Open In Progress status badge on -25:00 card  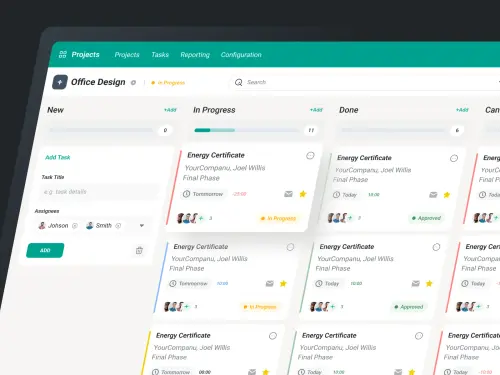coord(278,218)
